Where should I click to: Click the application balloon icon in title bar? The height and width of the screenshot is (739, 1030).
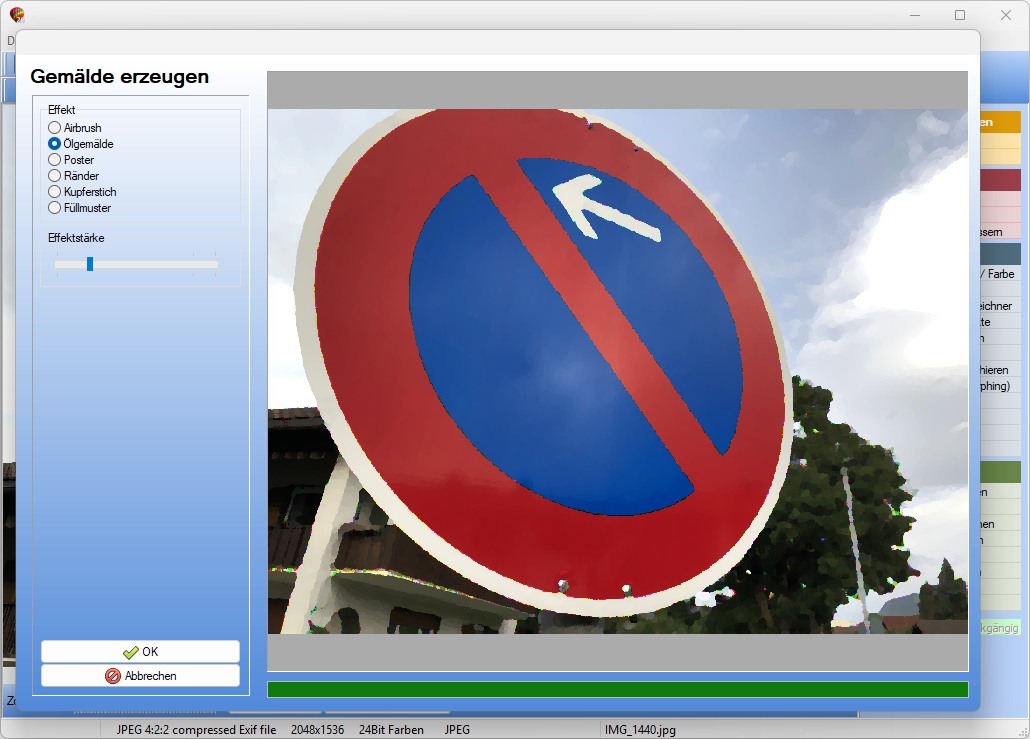pyautogui.click(x=17, y=14)
